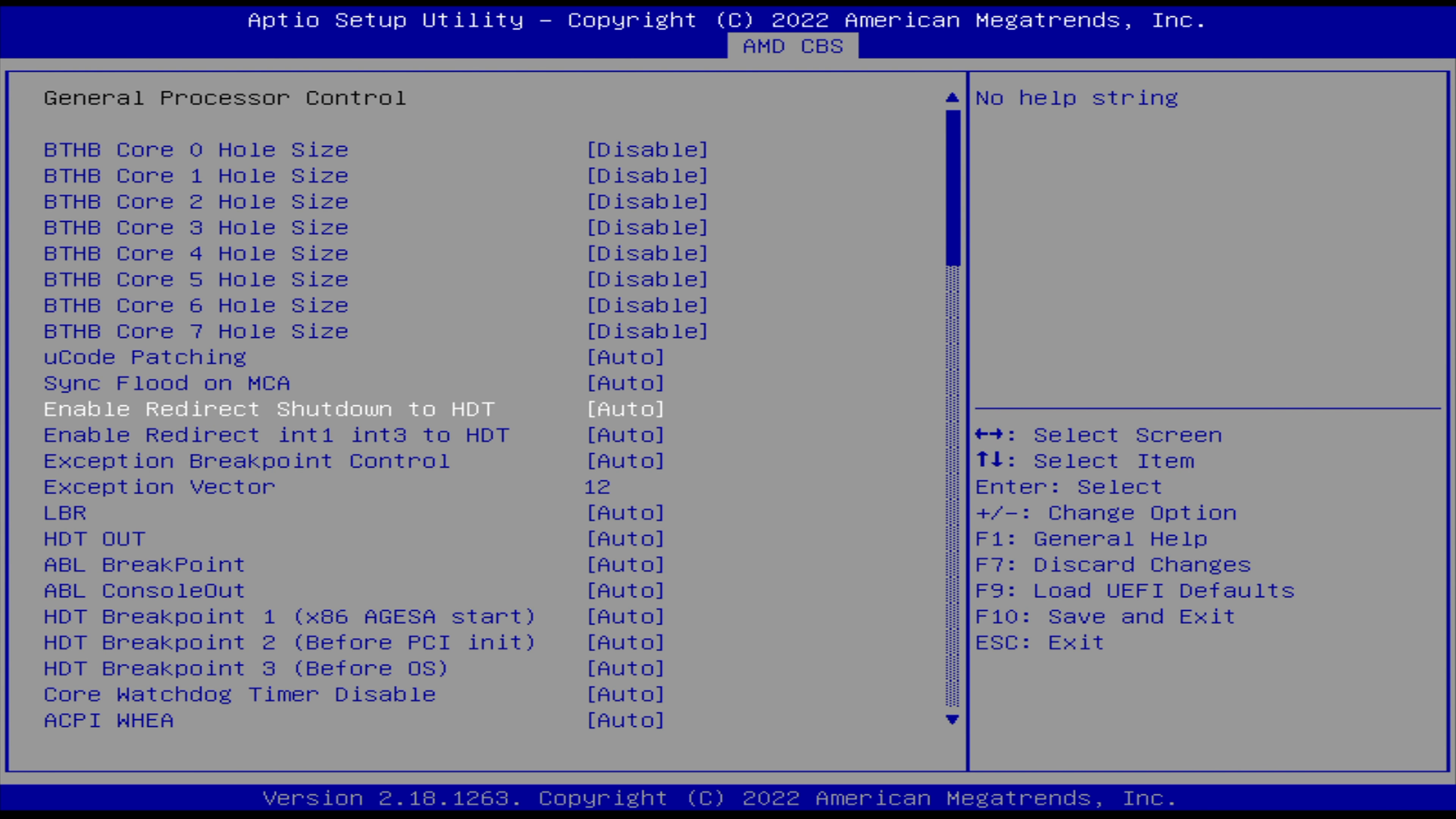The width and height of the screenshot is (1456, 819).
Task: Change the ABL ConsoleOut value
Action: point(625,591)
